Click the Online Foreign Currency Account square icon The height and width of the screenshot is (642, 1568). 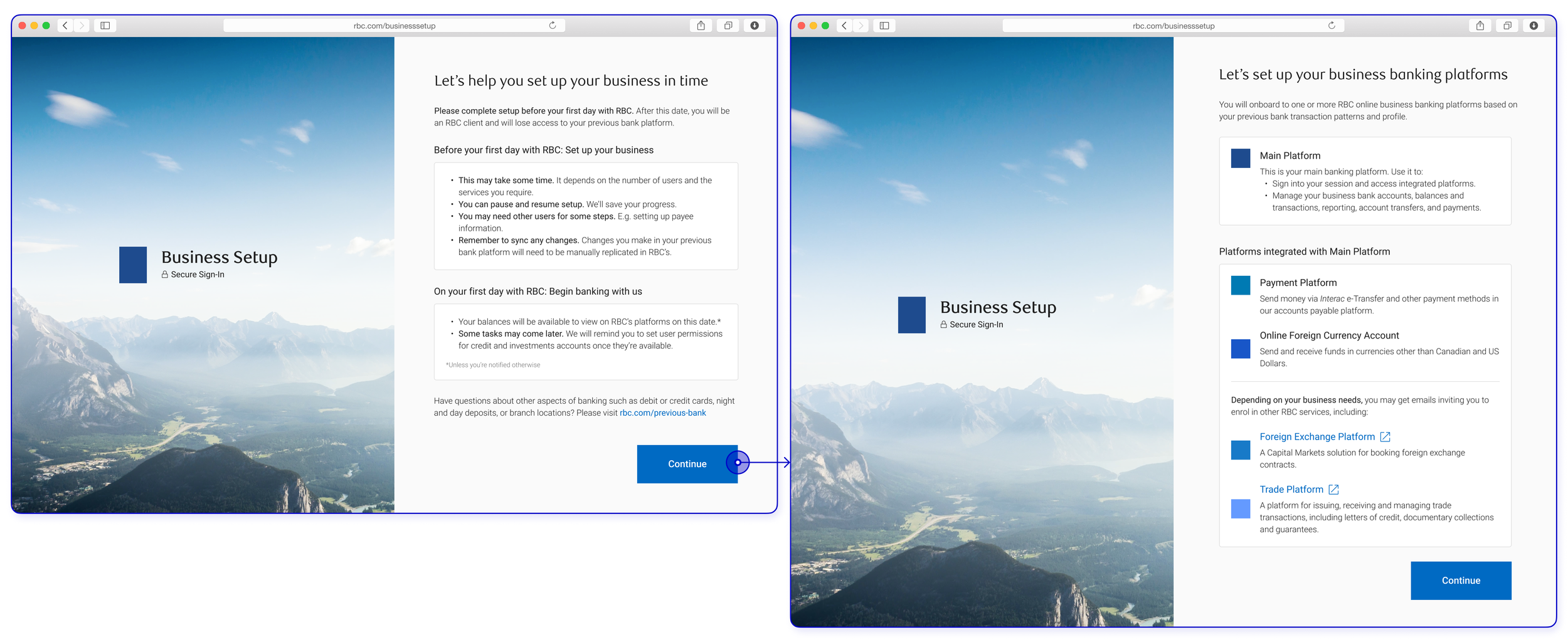[1240, 349]
